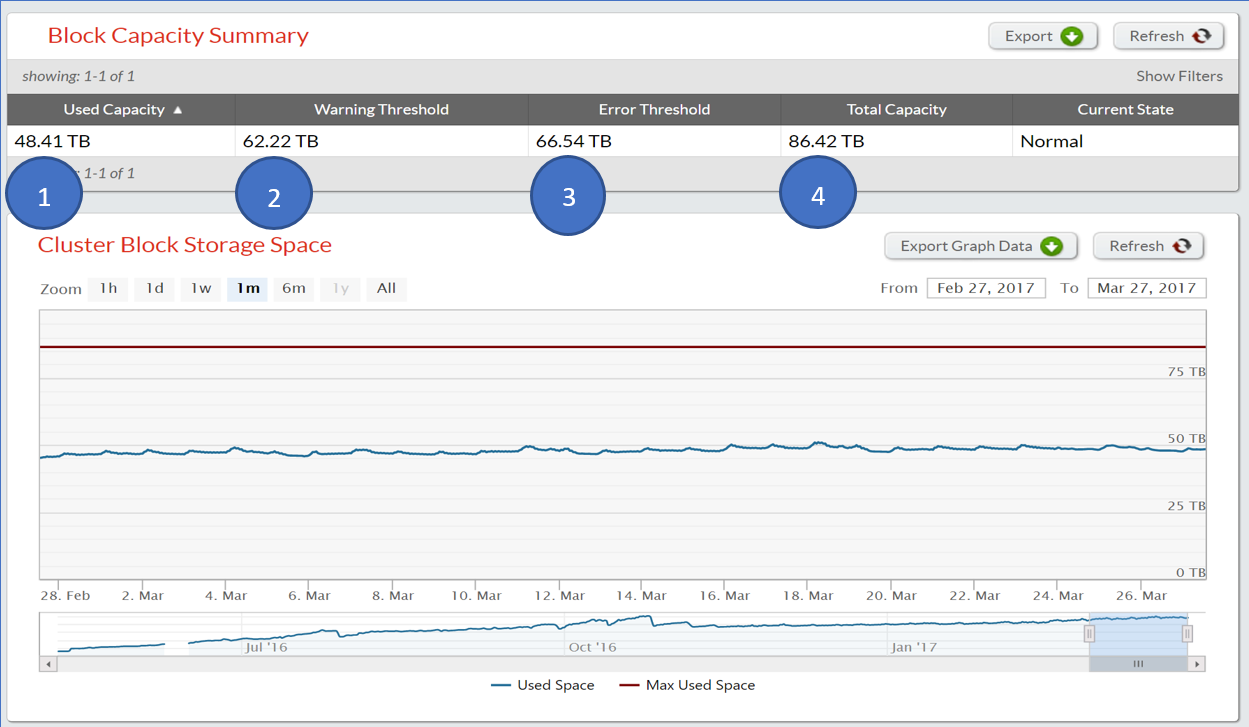Click the red circular arrows icon in the Cluster Block Storage Space Refresh button

coord(1181,246)
